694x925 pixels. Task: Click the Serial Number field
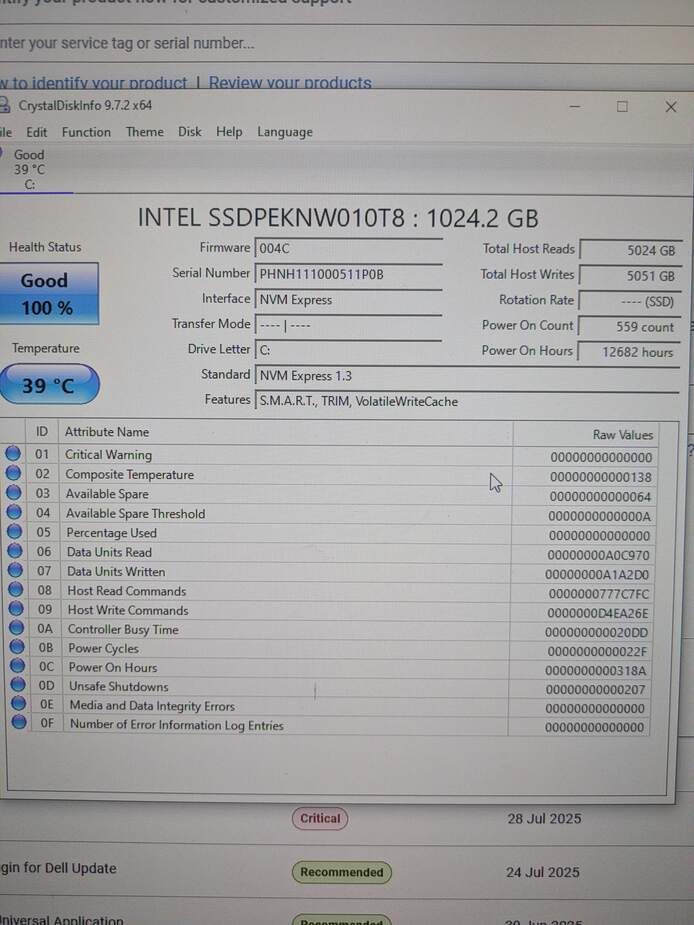click(348, 274)
